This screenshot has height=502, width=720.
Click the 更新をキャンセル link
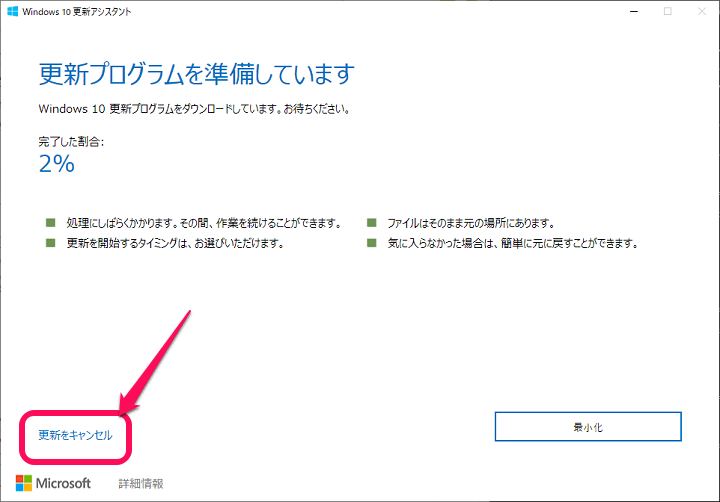tap(75, 435)
